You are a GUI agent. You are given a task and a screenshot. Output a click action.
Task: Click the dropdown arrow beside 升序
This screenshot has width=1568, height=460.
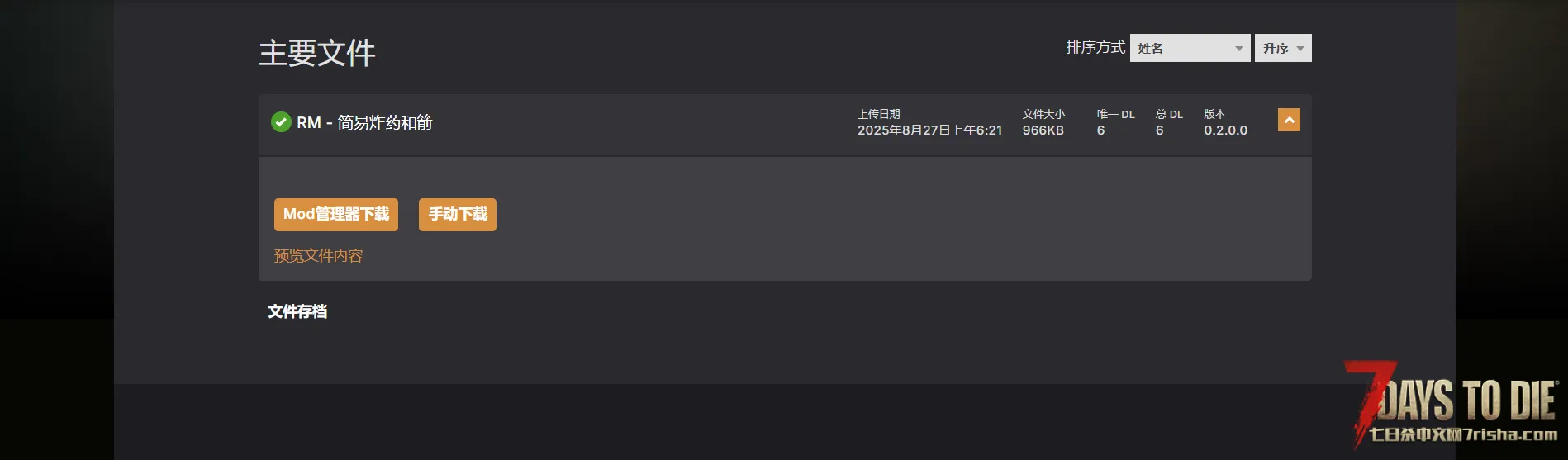click(x=1300, y=49)
